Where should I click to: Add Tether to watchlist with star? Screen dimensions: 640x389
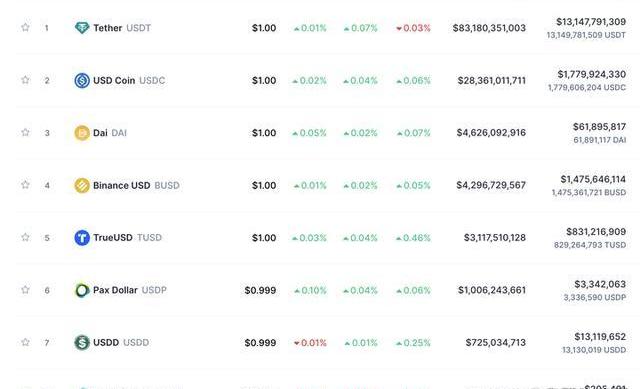(25, 27)
